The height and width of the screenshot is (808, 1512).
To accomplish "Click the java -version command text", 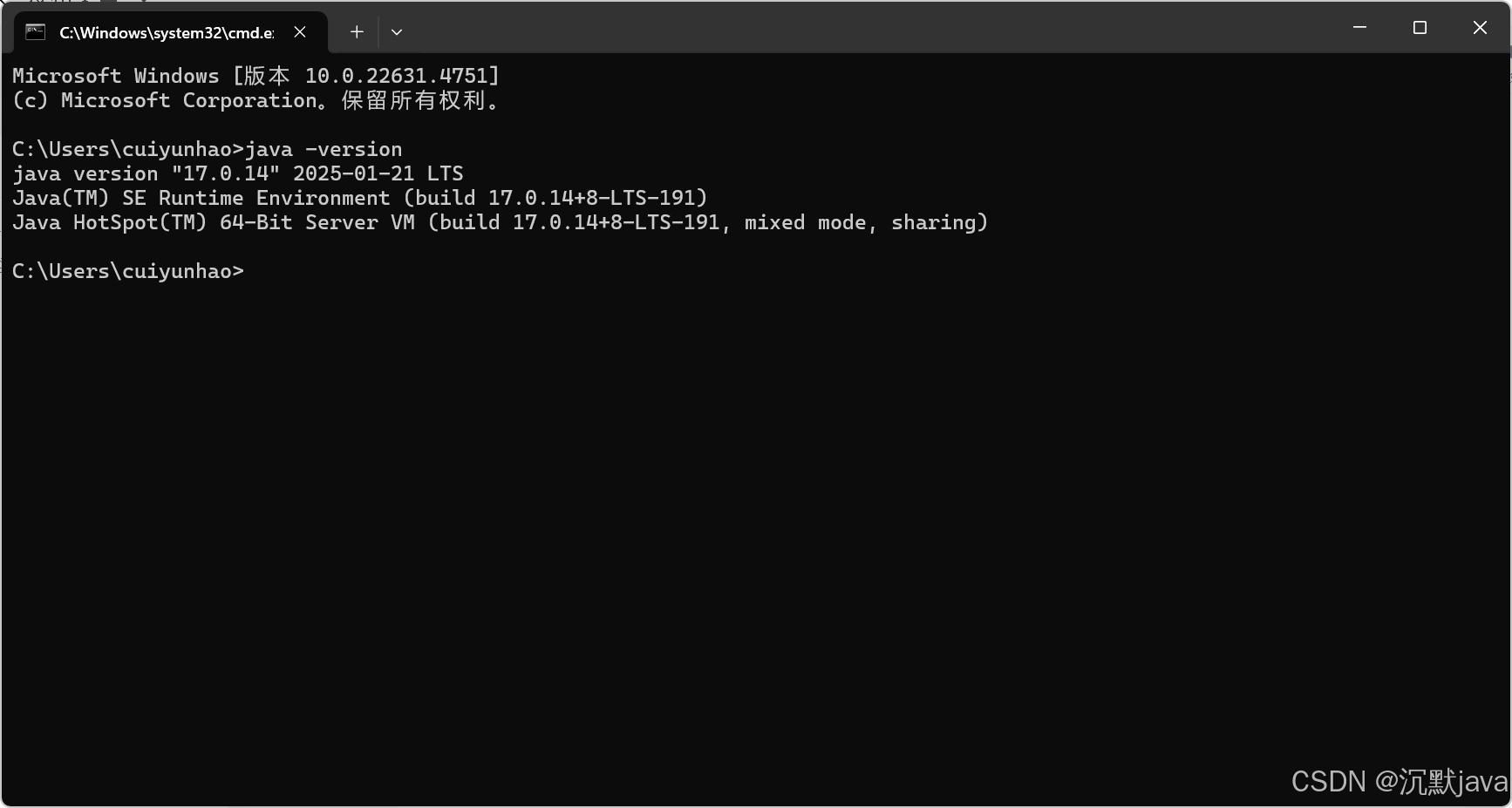I will (324, 149).
